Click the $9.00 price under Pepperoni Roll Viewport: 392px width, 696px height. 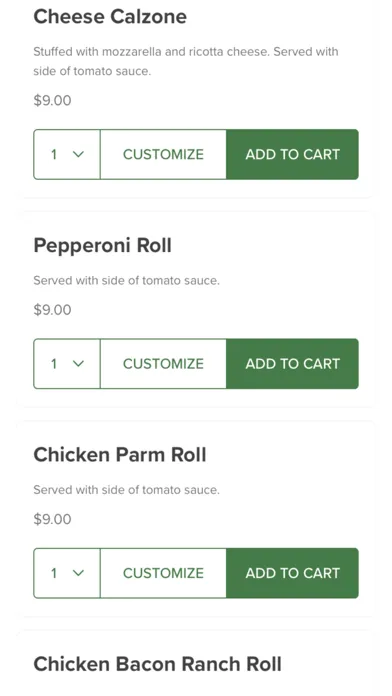(52, 310)
